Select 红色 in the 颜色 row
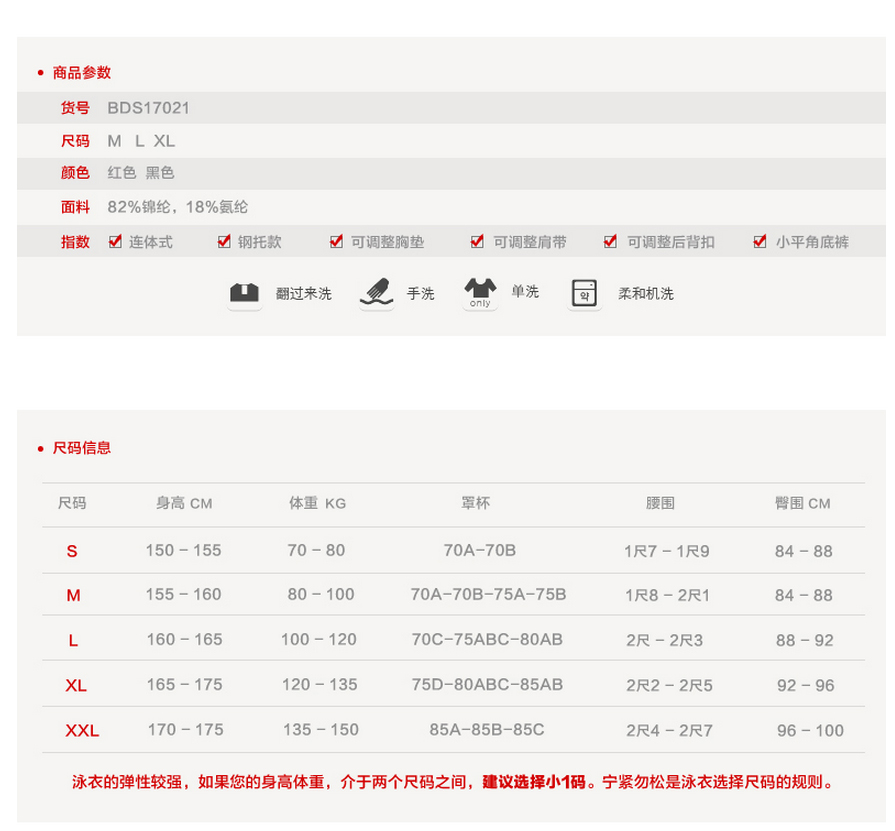895x831 pixels. pos(122,173)
